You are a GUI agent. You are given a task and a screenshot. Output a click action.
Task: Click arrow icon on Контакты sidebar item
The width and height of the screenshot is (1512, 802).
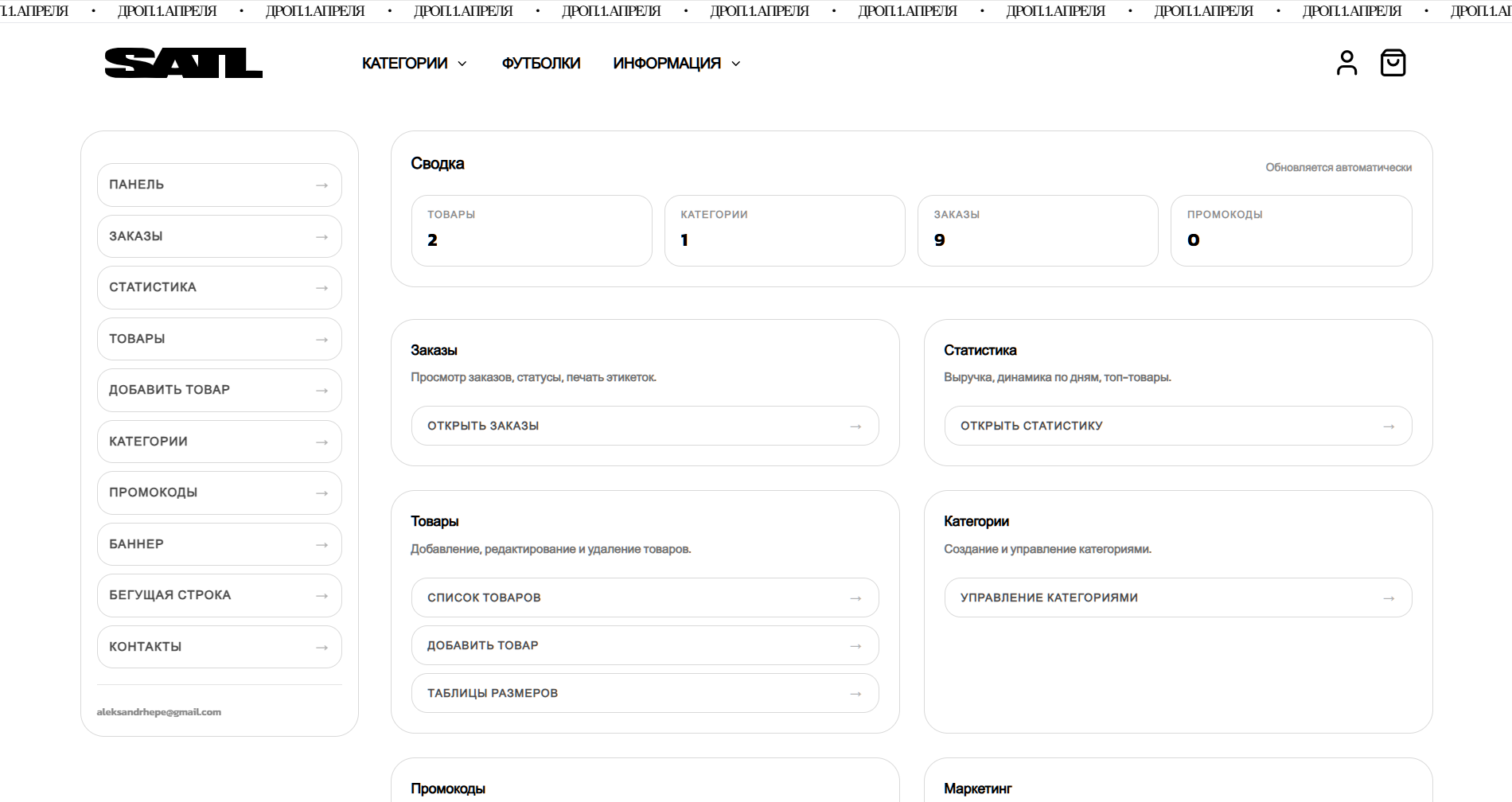click(321, 648)
